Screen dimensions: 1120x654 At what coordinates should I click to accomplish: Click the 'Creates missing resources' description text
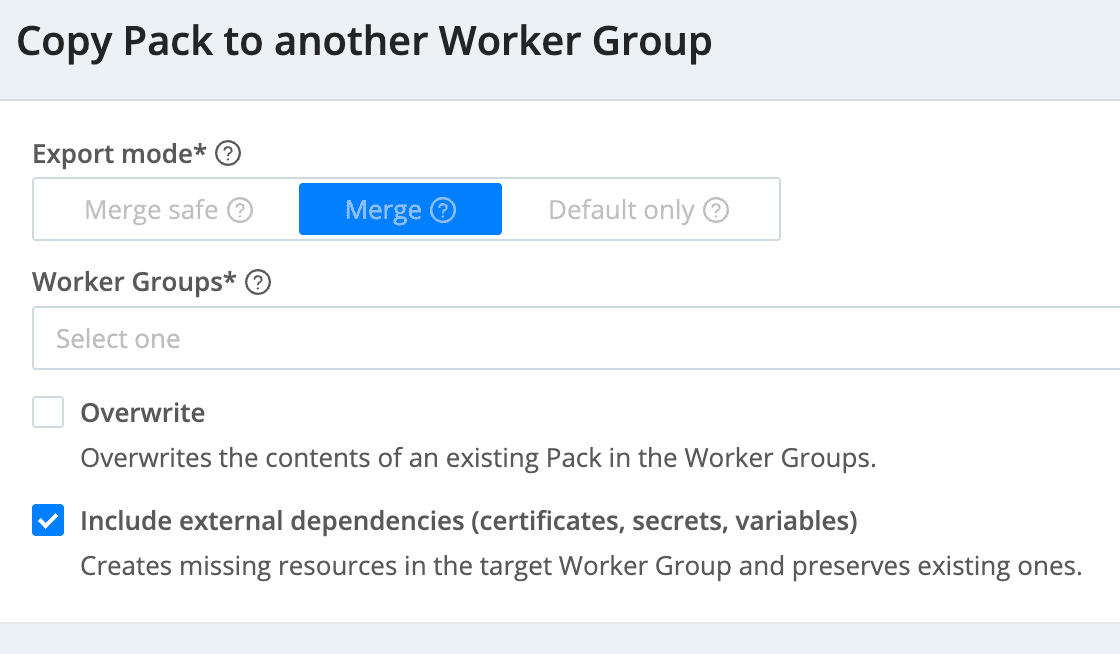[x=580, y=567]
